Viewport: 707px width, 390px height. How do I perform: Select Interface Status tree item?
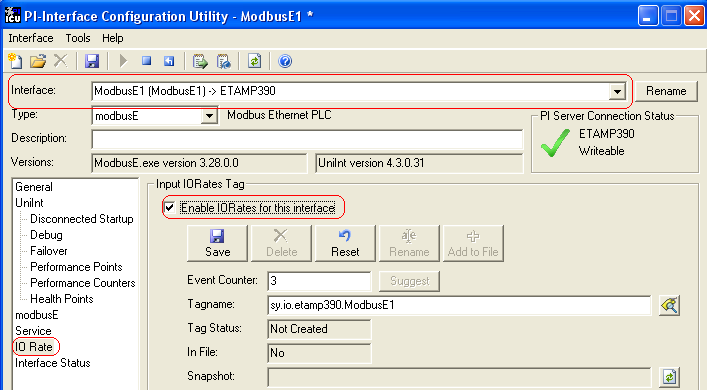point(53,363)
